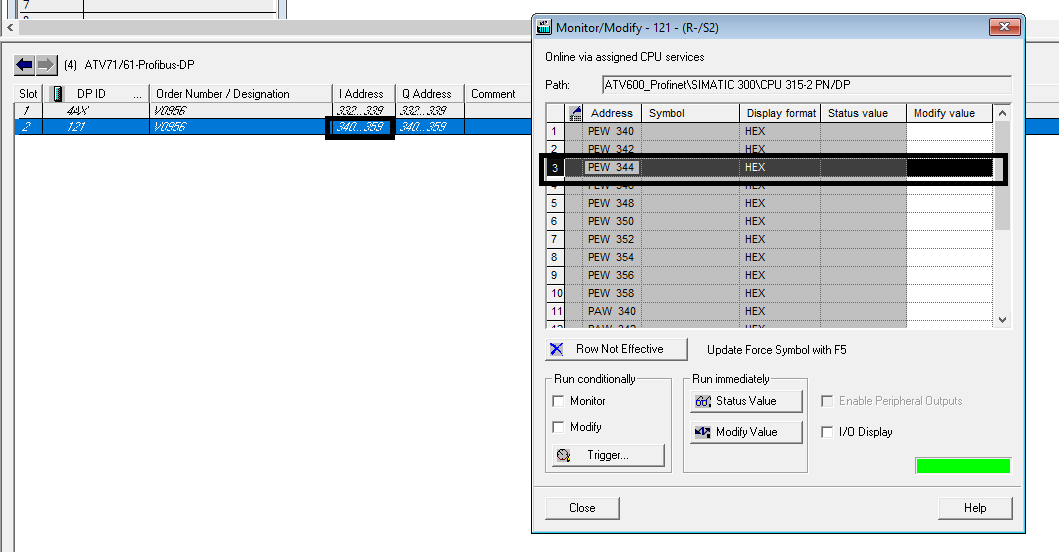Viewport: 1059px width, 552px height.
Task: Select row PEW 352
Action: point(769,239)
